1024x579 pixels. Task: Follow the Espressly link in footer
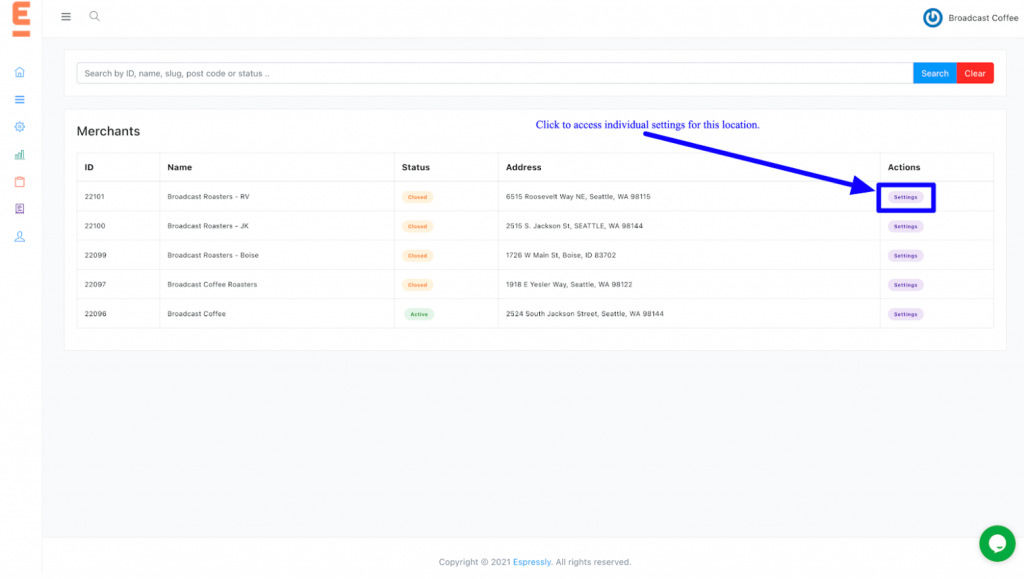tap(532, 562)
